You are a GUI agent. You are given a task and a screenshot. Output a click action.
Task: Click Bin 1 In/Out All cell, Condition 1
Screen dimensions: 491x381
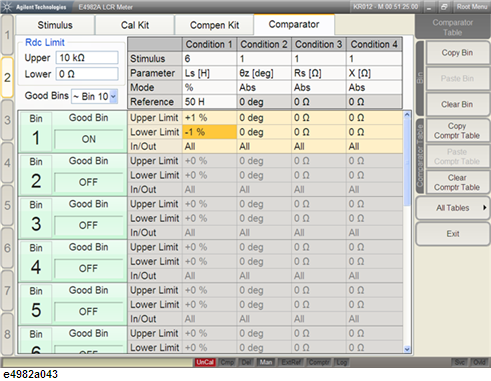pos(209,146)
